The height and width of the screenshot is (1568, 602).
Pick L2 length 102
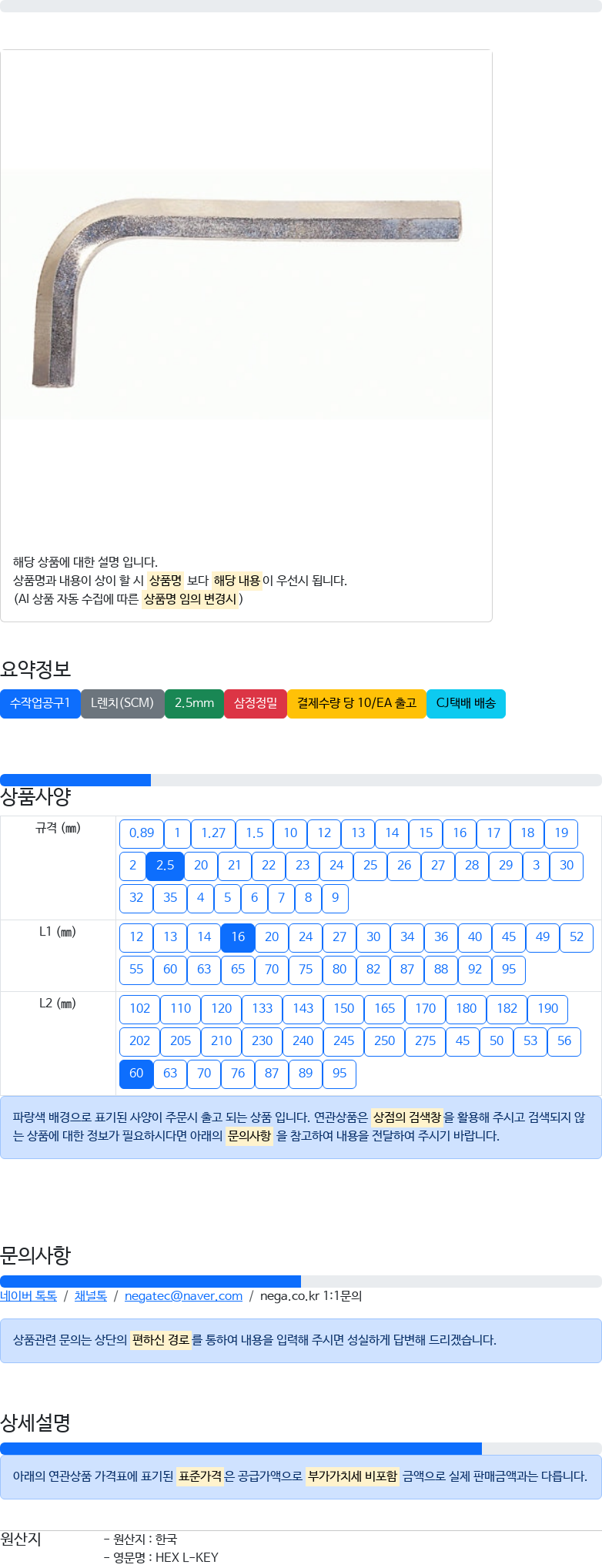[x=140, y=1009]
